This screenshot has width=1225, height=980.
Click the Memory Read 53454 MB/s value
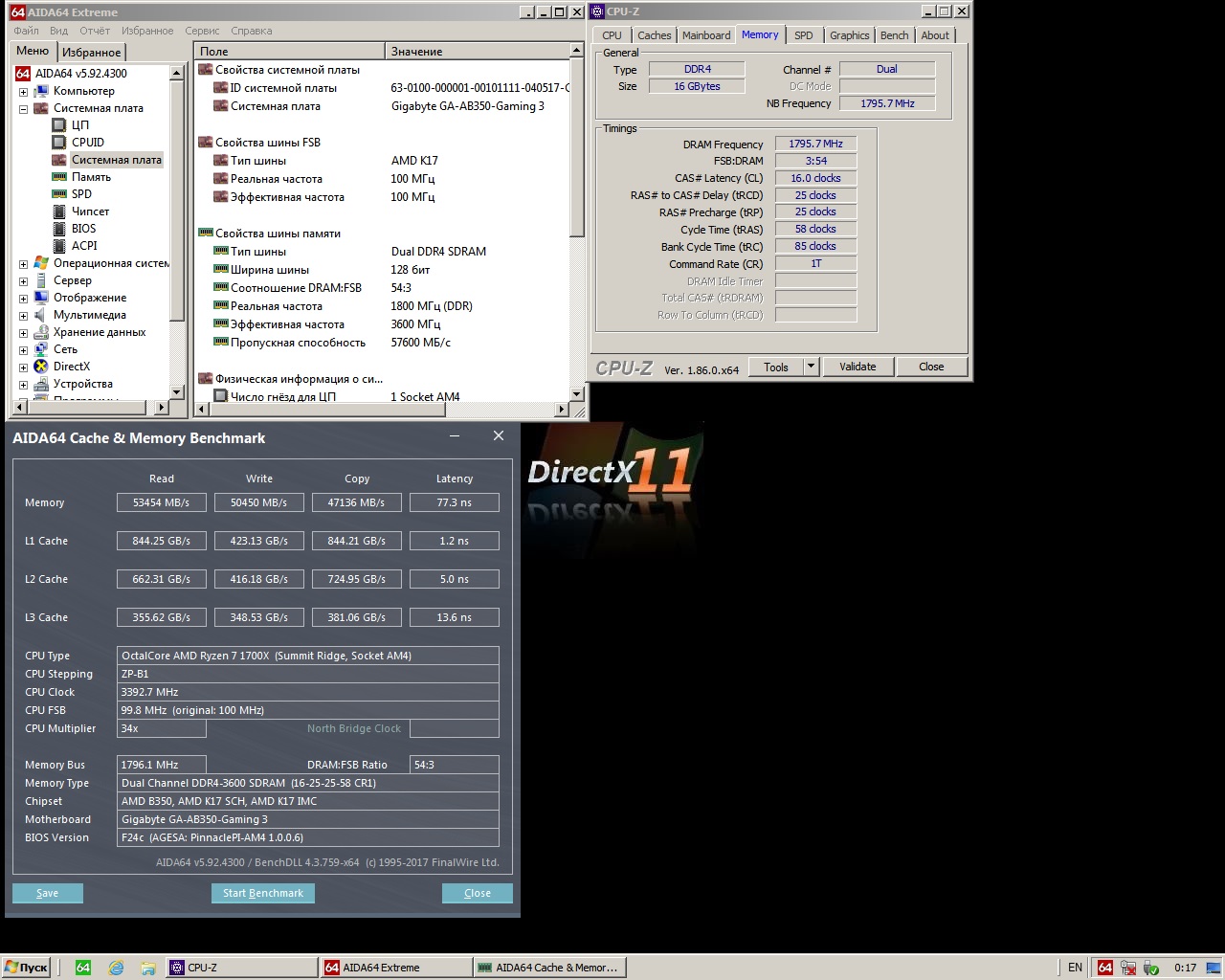click(162, 502)
